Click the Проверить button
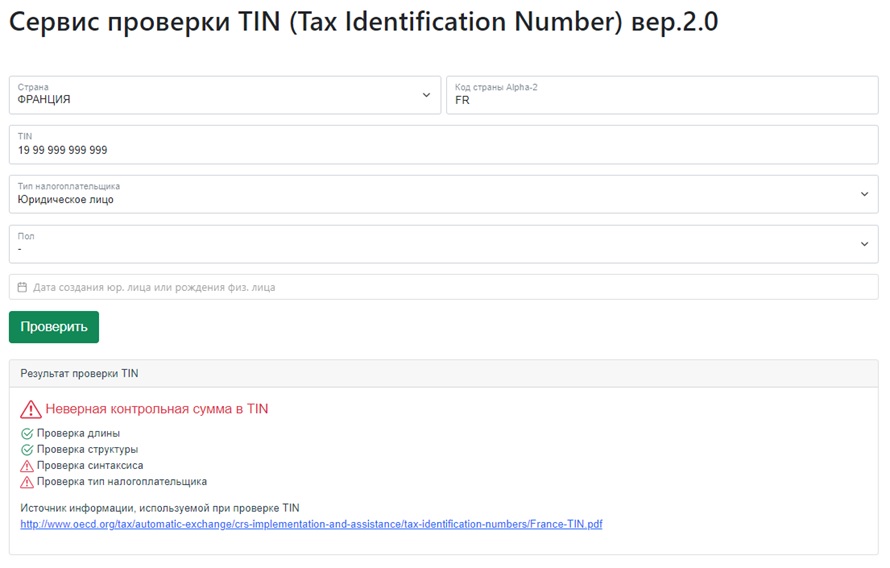Screen dimensions: 890x568 (x=54, y=327)
